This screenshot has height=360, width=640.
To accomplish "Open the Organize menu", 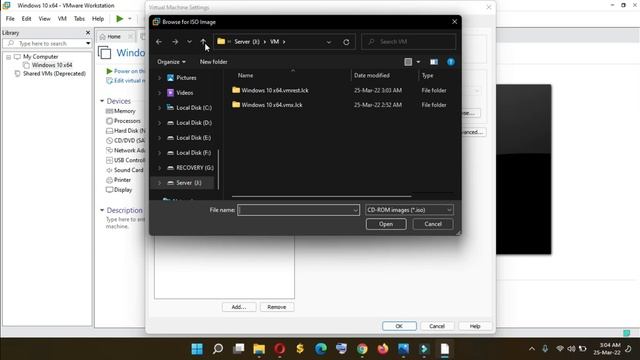I will (x=171, y=62).
